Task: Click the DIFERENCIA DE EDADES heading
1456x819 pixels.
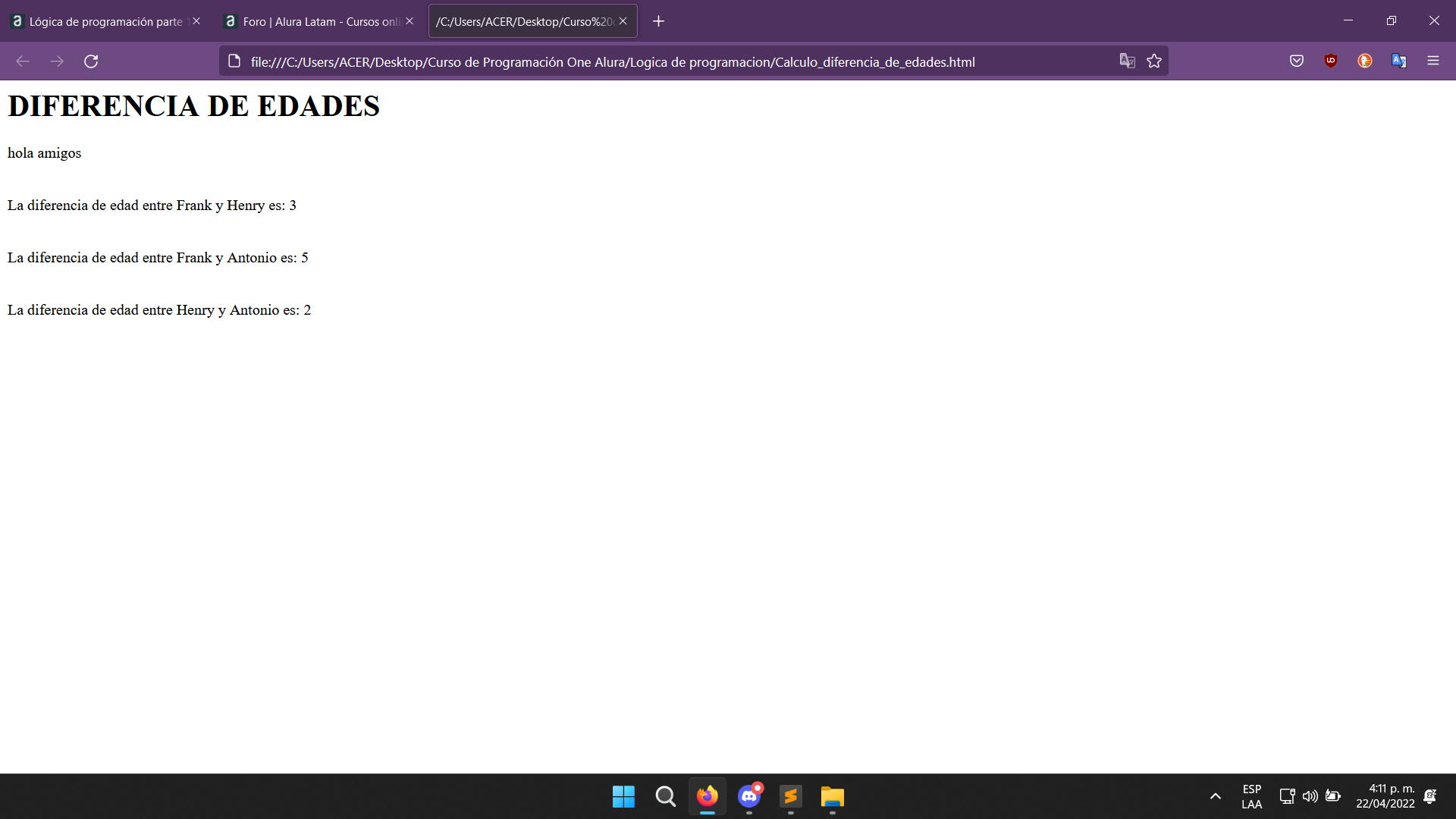Action: pyautogui.click(x=193, y=106)
